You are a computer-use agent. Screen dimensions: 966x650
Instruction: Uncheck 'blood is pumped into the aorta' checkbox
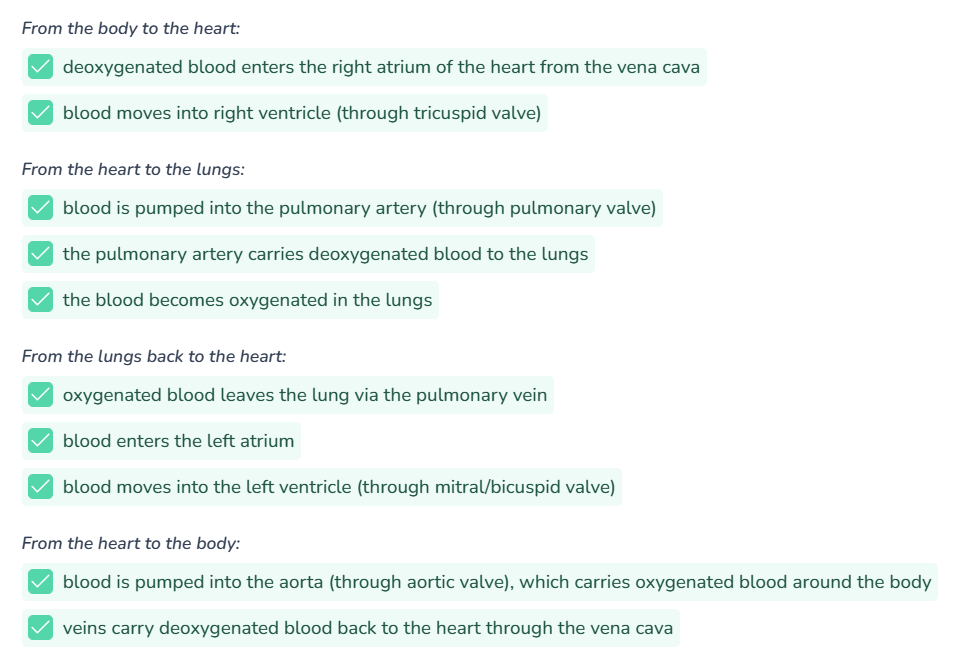click(40, 582)
